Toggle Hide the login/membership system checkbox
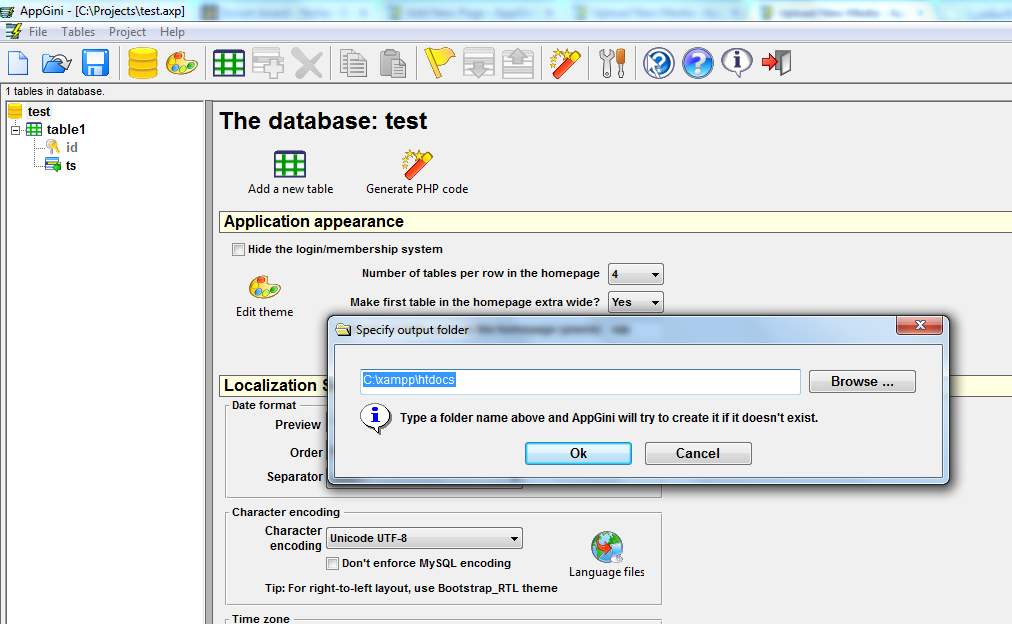The height and width of the screenshot is (624, 1012). pyautogui.click(x=239, y=249)
